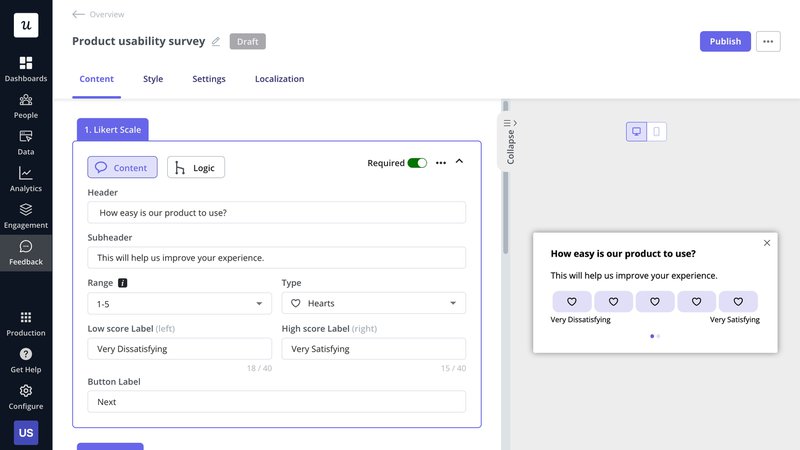
Task: Close the survey preview popup
Action: pyautogui.click(x=767, y=243)
